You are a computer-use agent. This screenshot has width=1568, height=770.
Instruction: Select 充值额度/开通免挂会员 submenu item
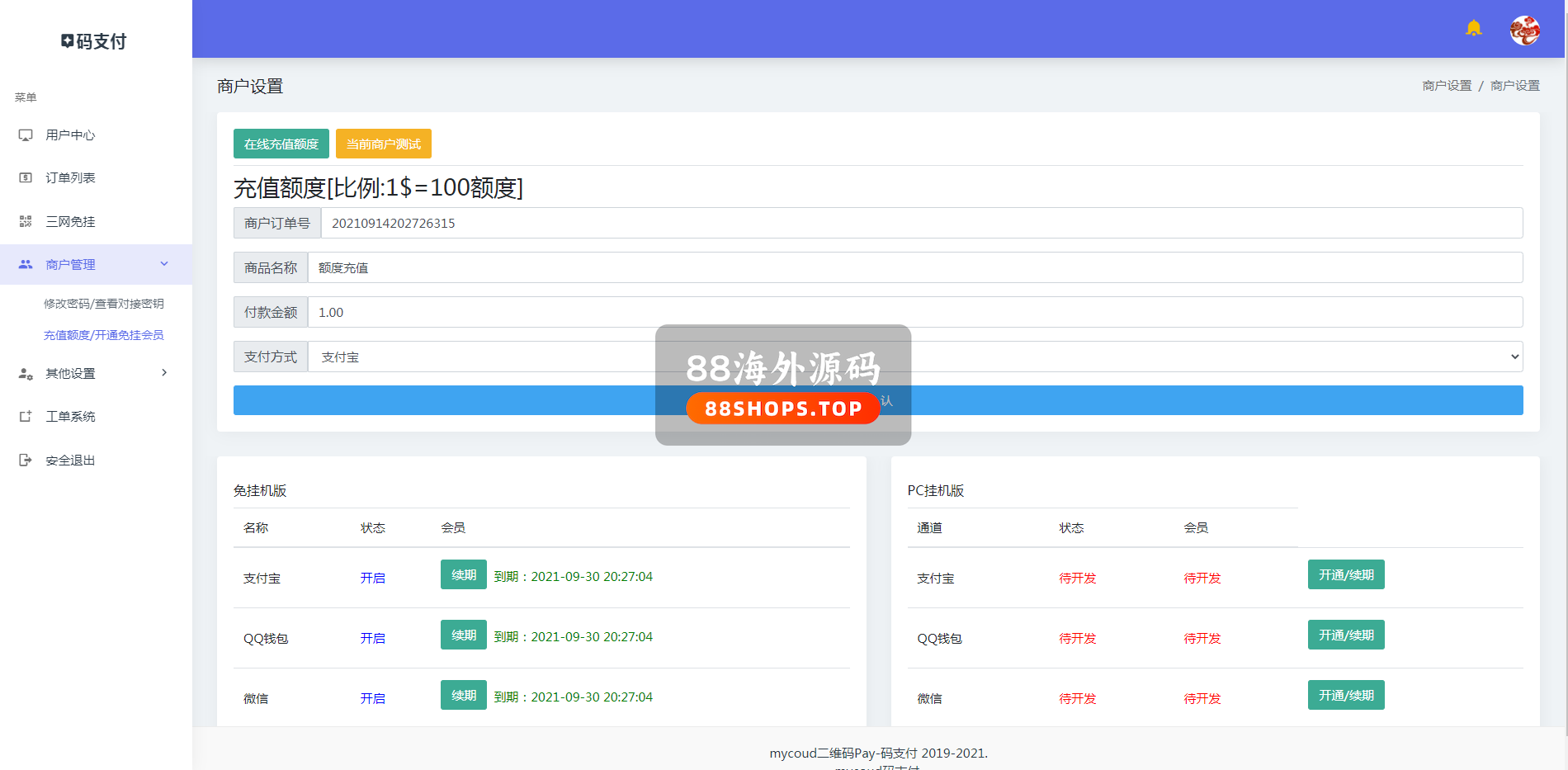[x=104, y=335]
